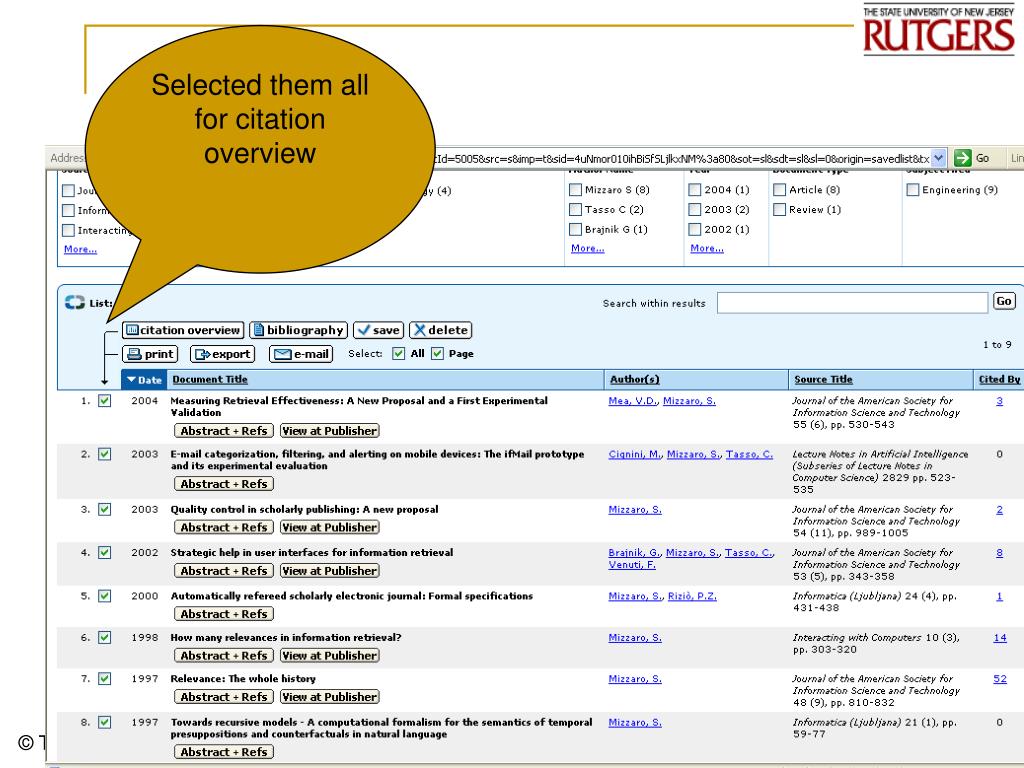Uncheck result 5 Automatically refereed journal checkbox

(x=104, y=596)
